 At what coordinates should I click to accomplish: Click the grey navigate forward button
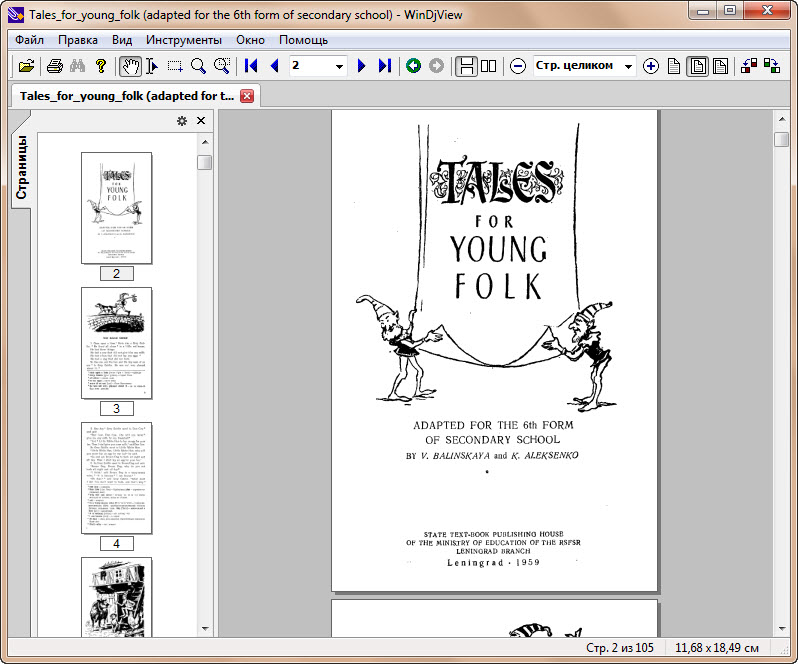tap(436, 66)
